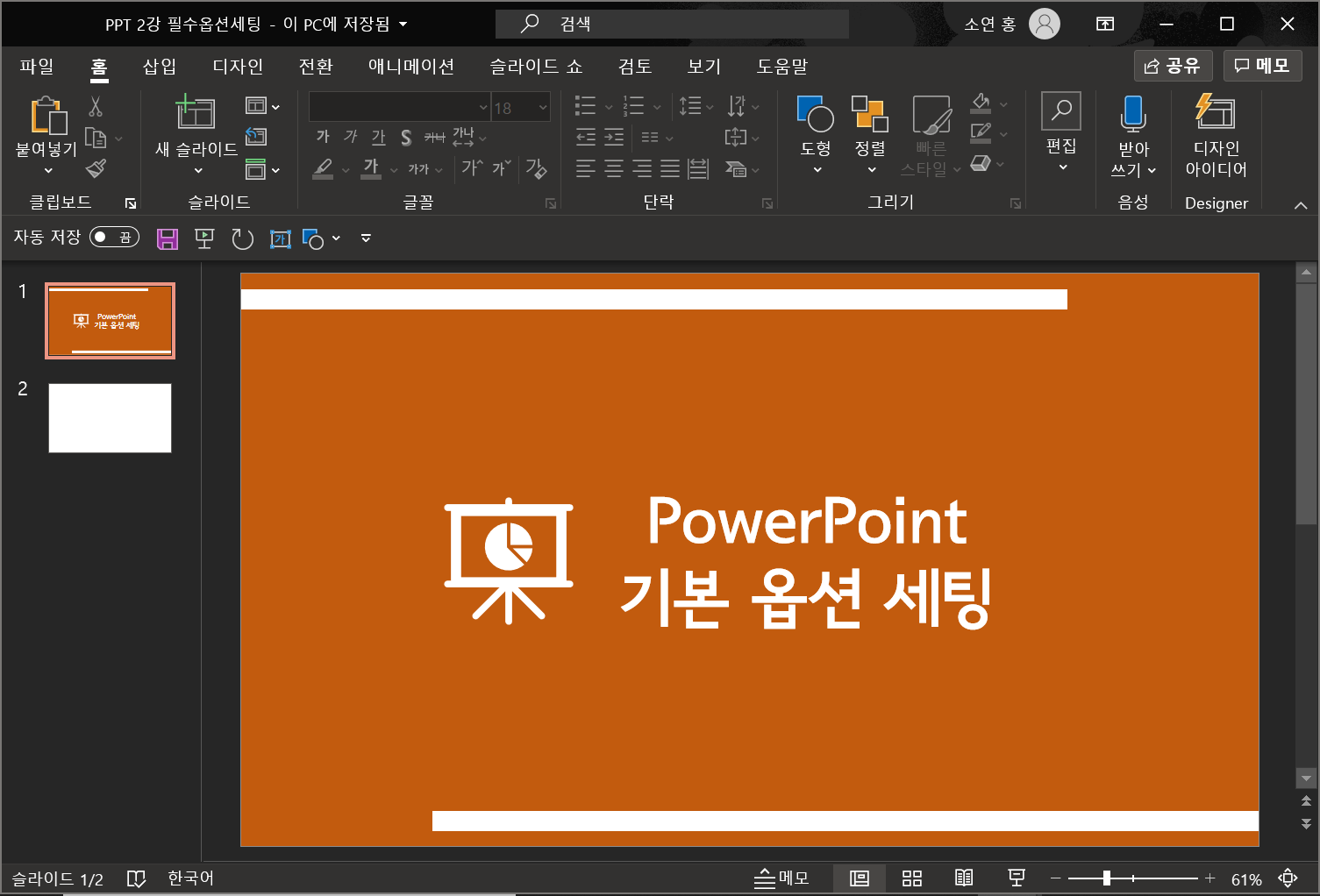
Task: Click the fit slide to window icon
Action: pos(1288,878)
